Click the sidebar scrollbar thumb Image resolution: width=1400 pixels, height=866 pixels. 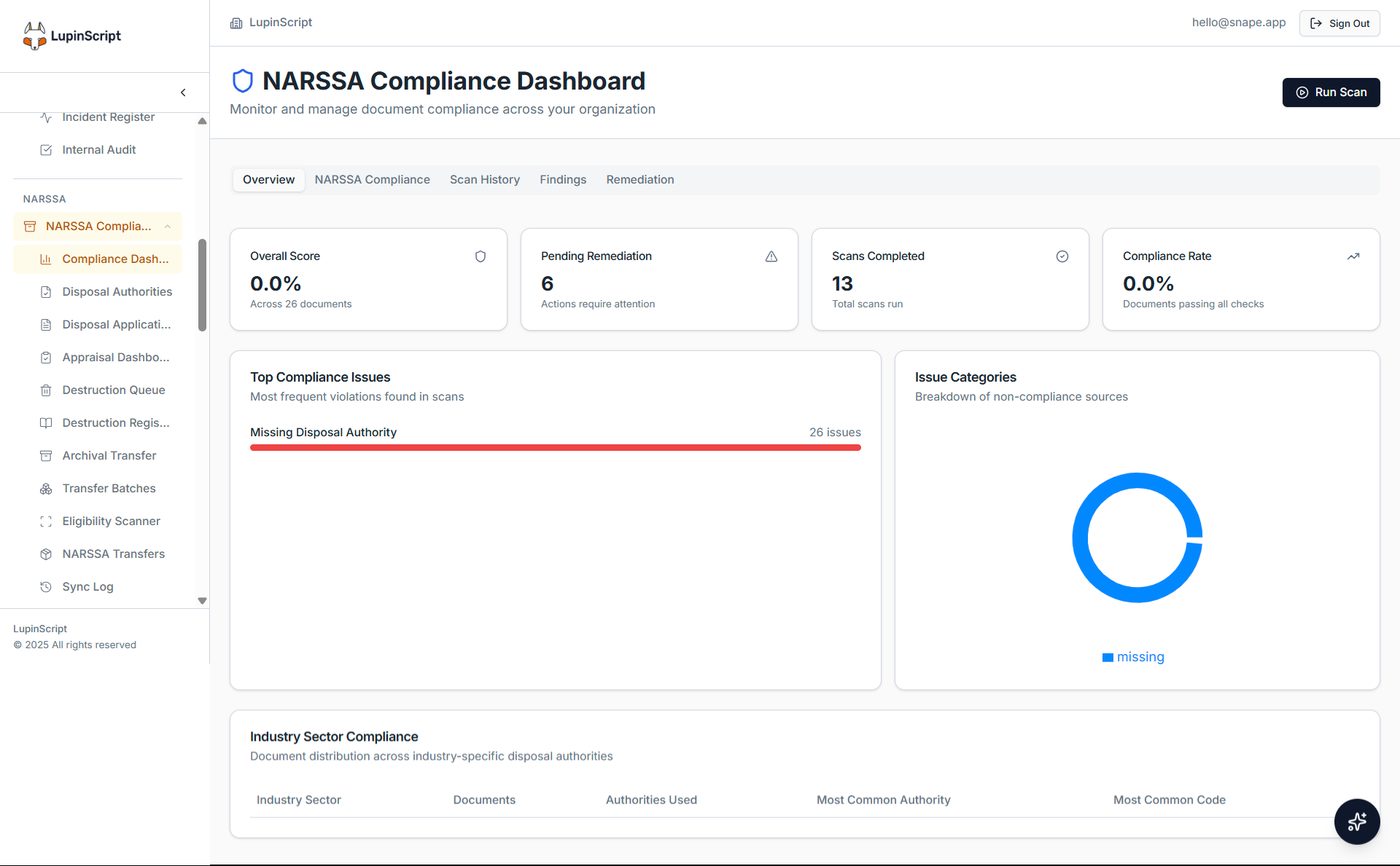click(202, 285)
